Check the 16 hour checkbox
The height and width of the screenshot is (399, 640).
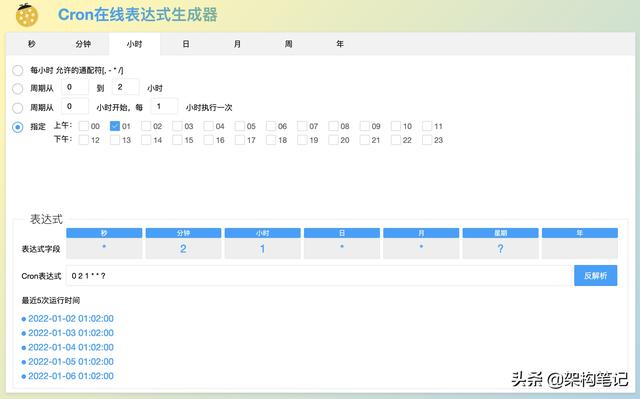click(209, 140)
